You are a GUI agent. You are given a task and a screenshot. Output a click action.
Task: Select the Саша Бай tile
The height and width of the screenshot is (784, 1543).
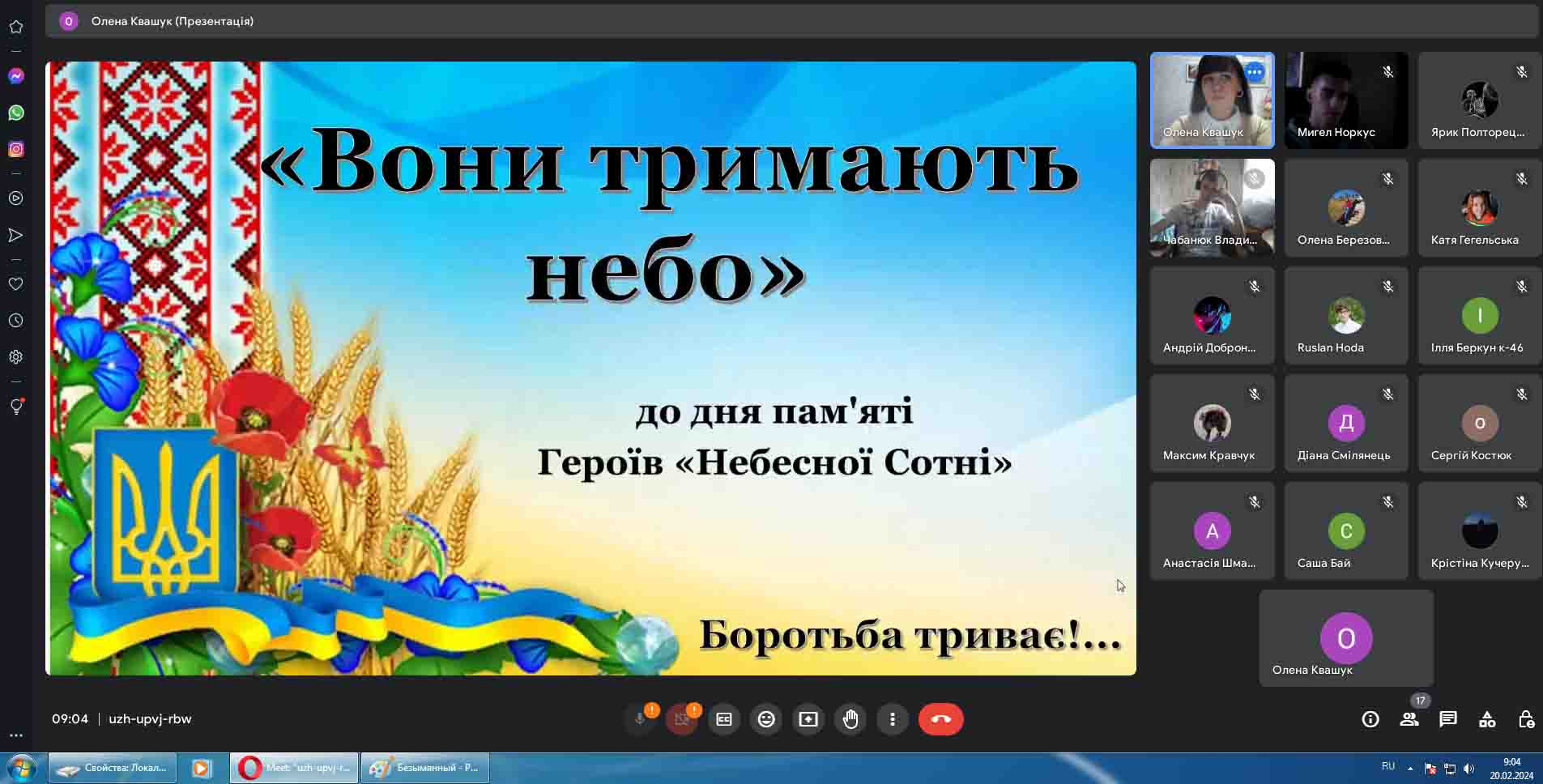point(1346,531)
